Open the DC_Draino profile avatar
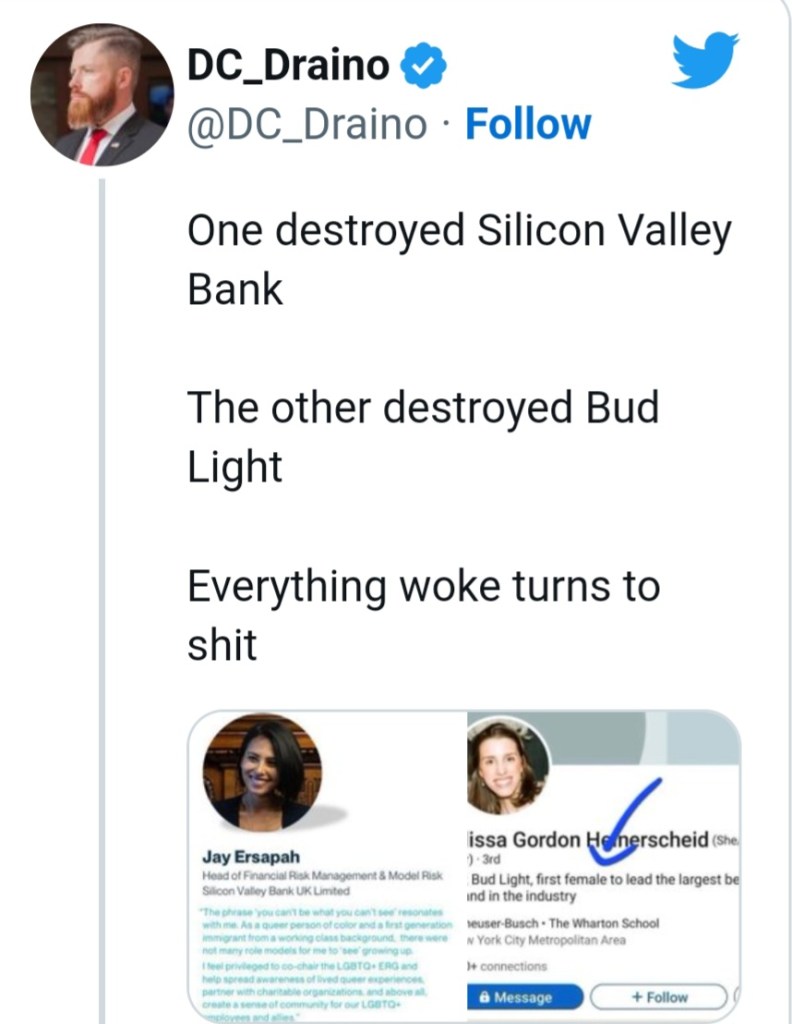Screen dimensions: 792x1024 [x=101, y=94]
